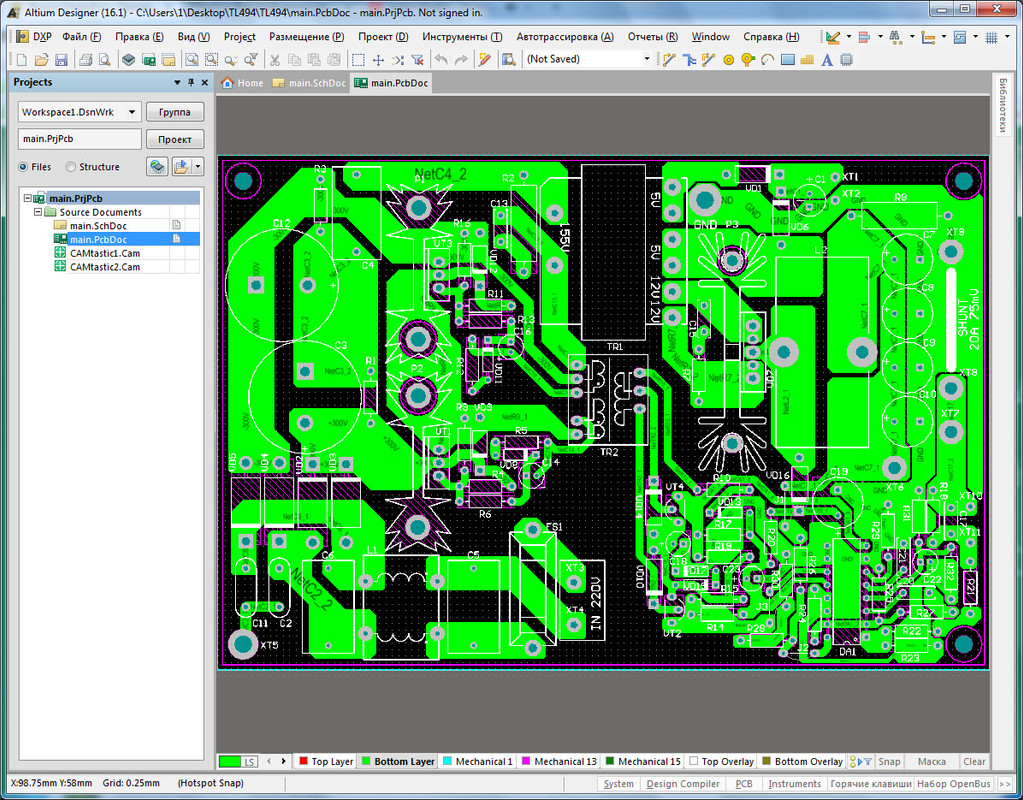Select the Structure radio button

70,167
